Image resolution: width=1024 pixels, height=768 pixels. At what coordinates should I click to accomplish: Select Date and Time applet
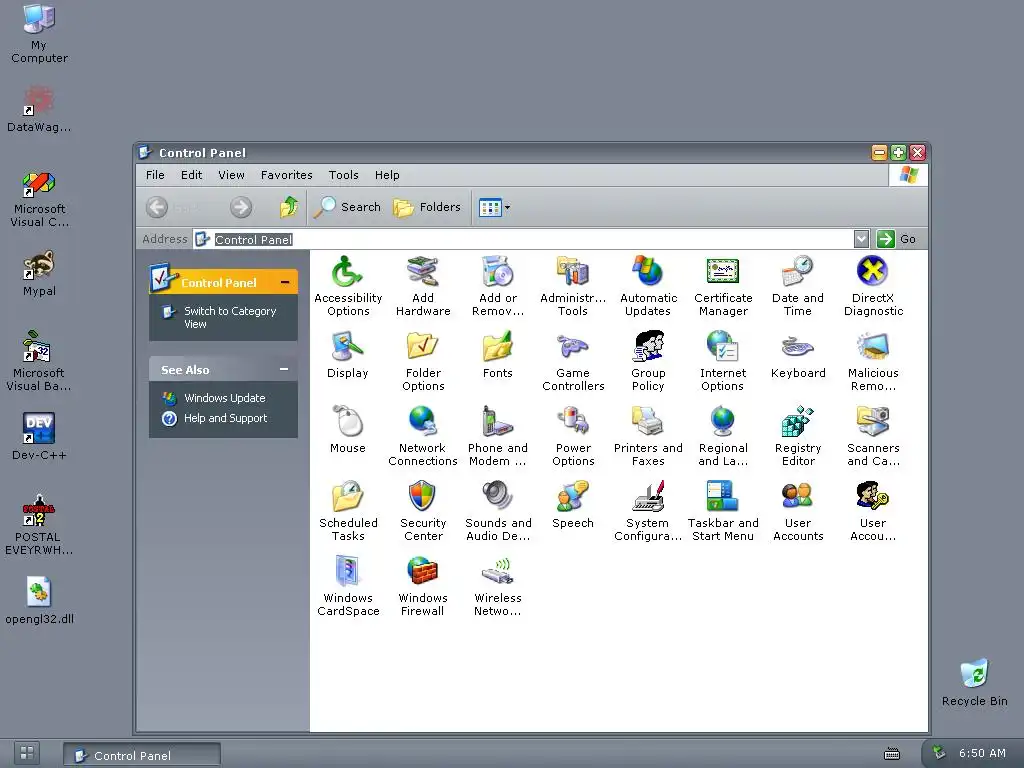pyautogui.click(x=797, y=286)
